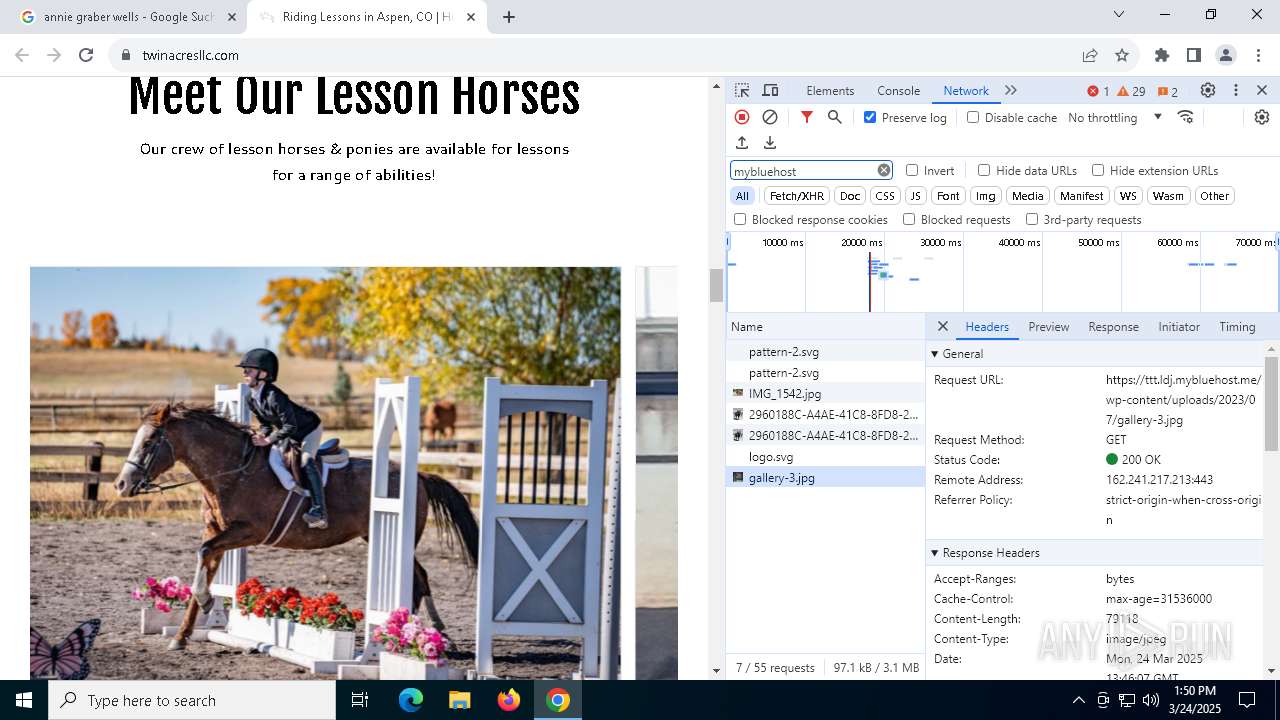Open the Chrome side panel
The image size is (1280, 720).
pyautogui.click(x=1194, y=55)
